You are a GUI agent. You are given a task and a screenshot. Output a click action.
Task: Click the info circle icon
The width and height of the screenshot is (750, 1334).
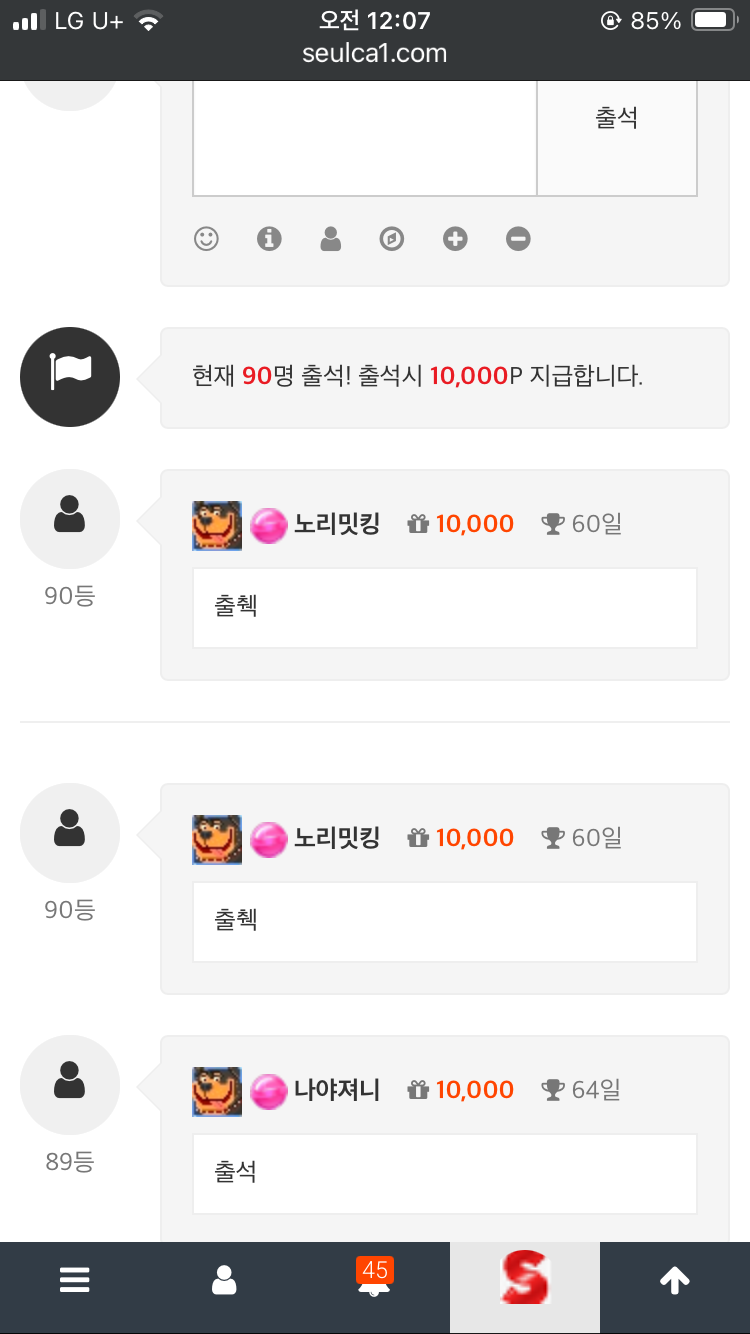coord(269,239)
